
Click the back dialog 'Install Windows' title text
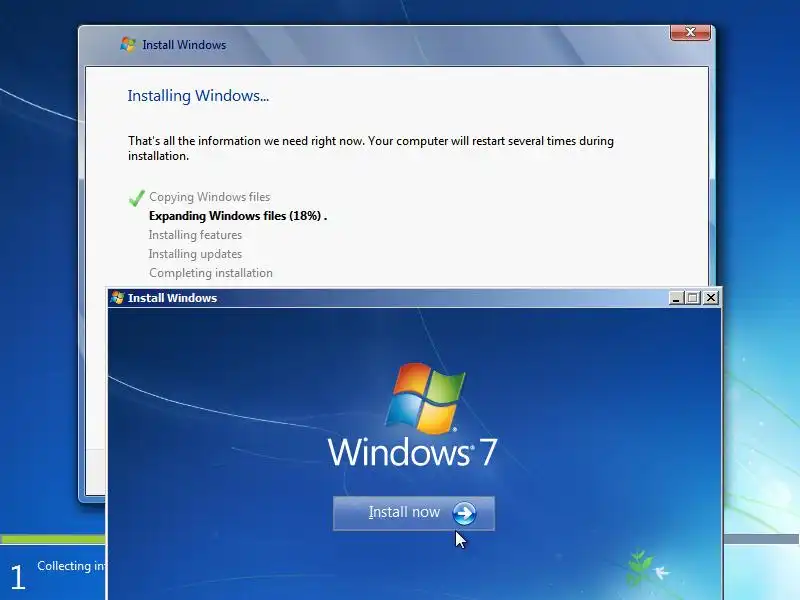pyautogui.click(x=184, y=45)
